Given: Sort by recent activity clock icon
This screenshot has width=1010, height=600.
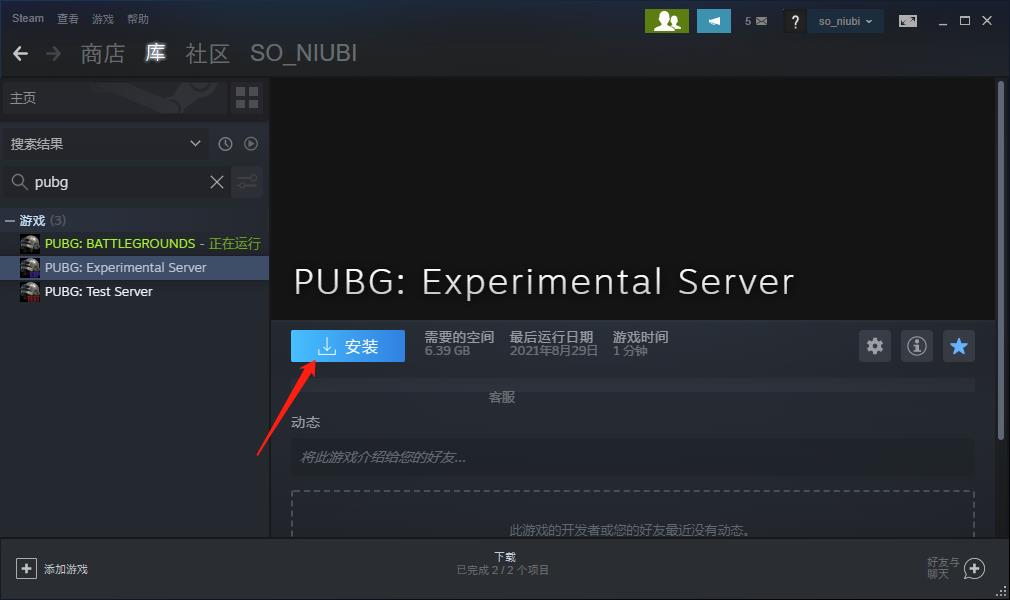Looking at the screenshot, I should tap(225, 144).
